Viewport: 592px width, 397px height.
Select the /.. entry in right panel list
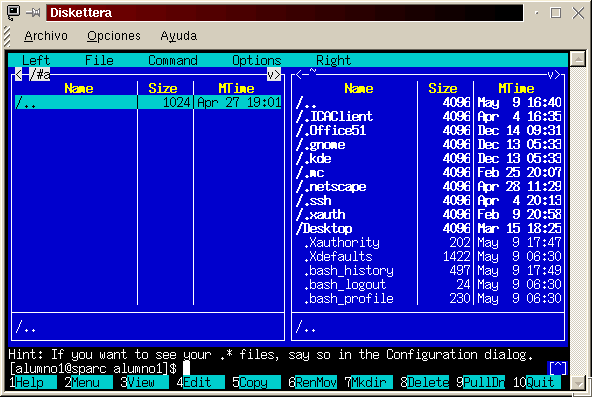[x=428, y=102]
